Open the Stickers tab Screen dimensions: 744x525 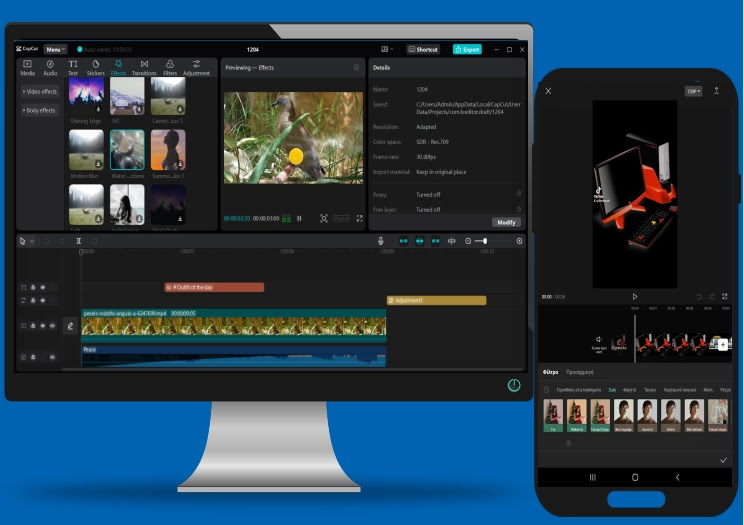tap(95, 68)
